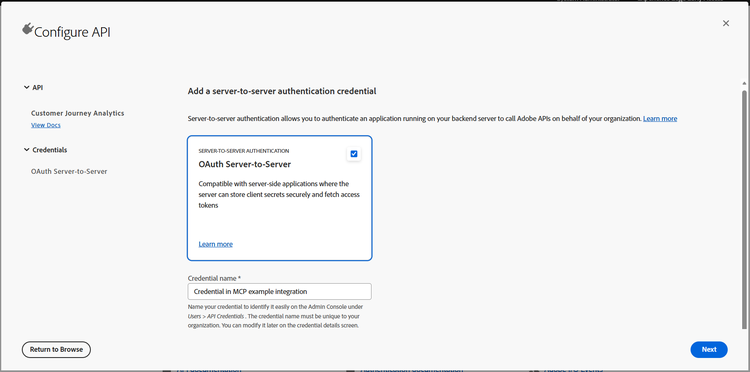Click the OAuth Server-to-Server card title
Image resolution: width=750 pixels, height=372 pixels.
click(x=245, y=164)
